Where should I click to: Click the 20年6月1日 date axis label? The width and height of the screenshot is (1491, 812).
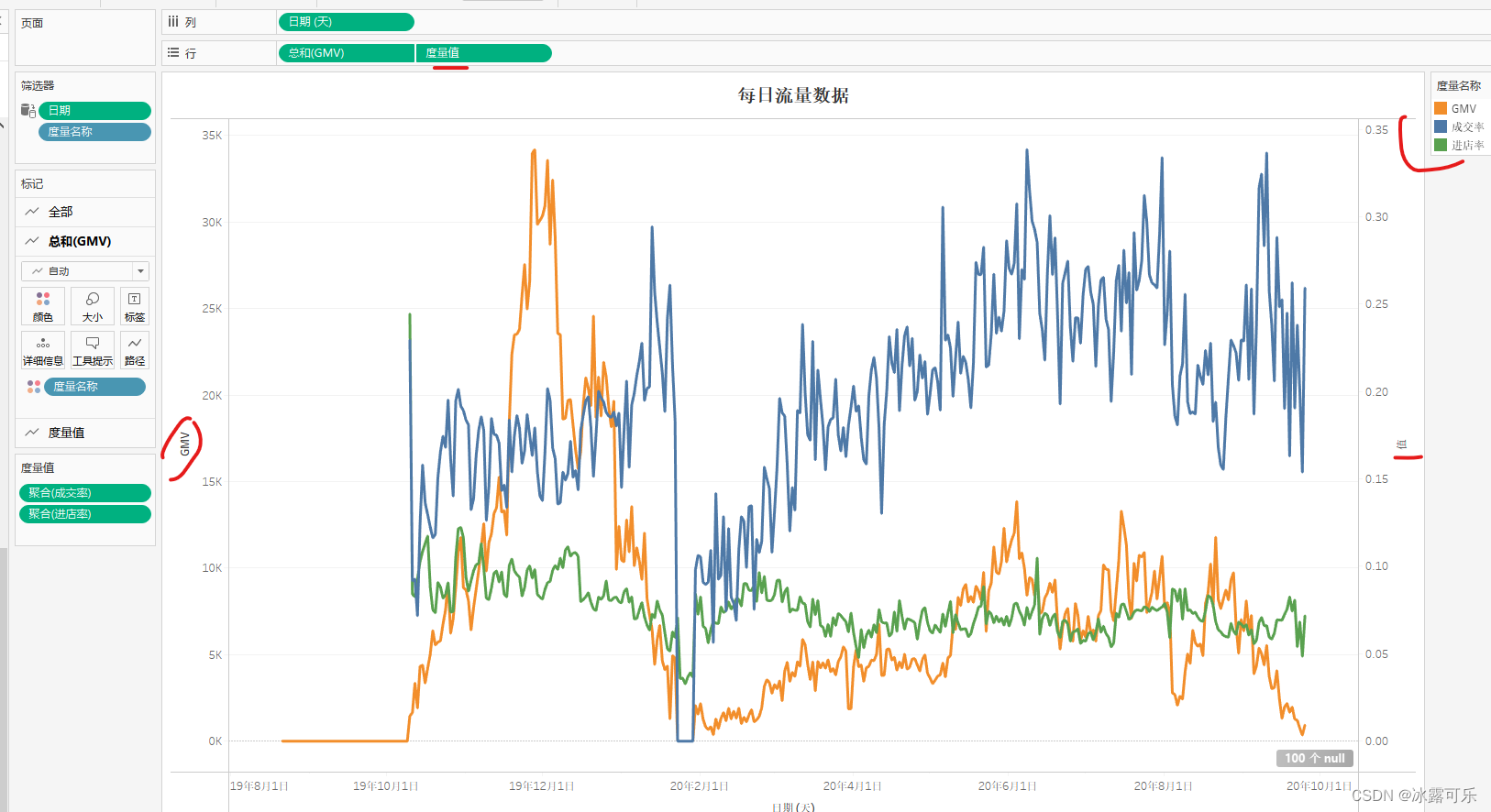pyautogui.click(x=1007, y=786)
